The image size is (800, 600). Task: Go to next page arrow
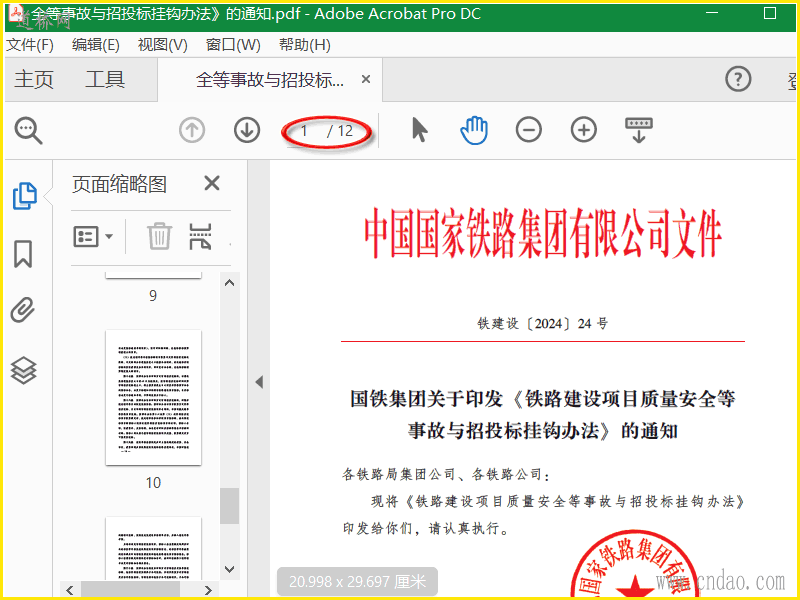point(247,130)
